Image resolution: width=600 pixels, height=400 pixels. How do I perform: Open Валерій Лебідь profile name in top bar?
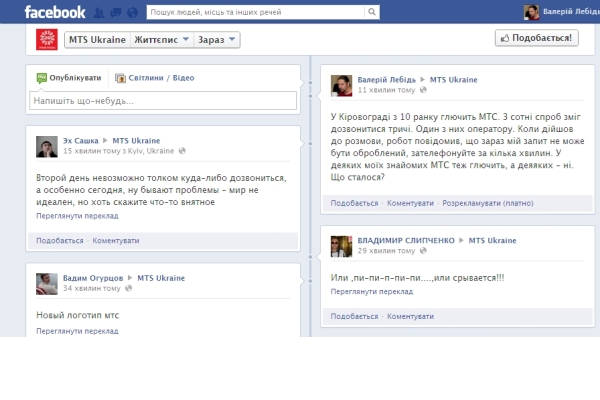pyautogui.click(x=571, y=12)
